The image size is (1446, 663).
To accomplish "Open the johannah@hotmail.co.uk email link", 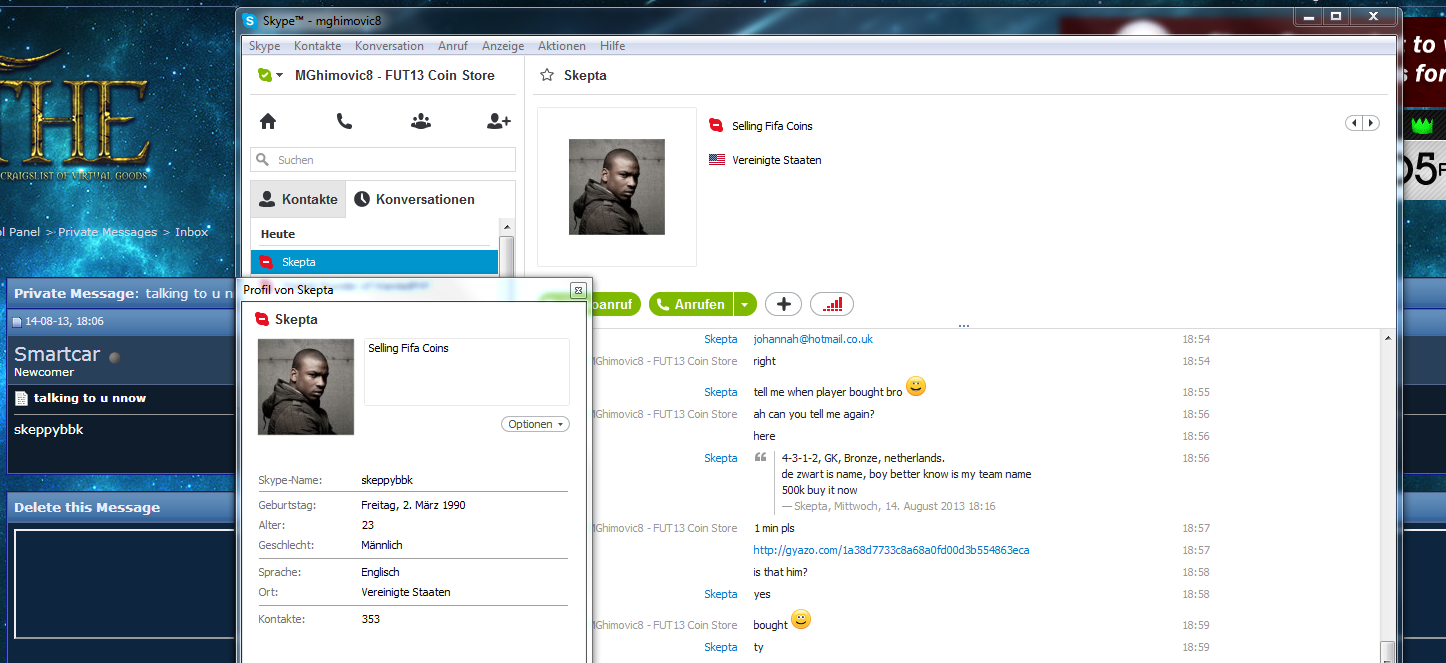I will click(813, 339).
